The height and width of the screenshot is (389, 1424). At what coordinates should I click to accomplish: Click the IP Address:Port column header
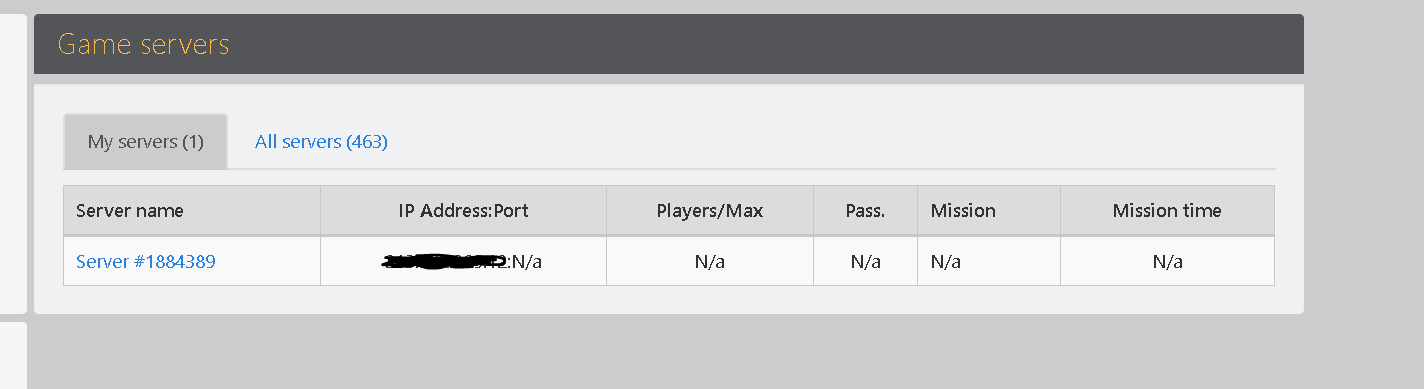click(x=463, y=211)
